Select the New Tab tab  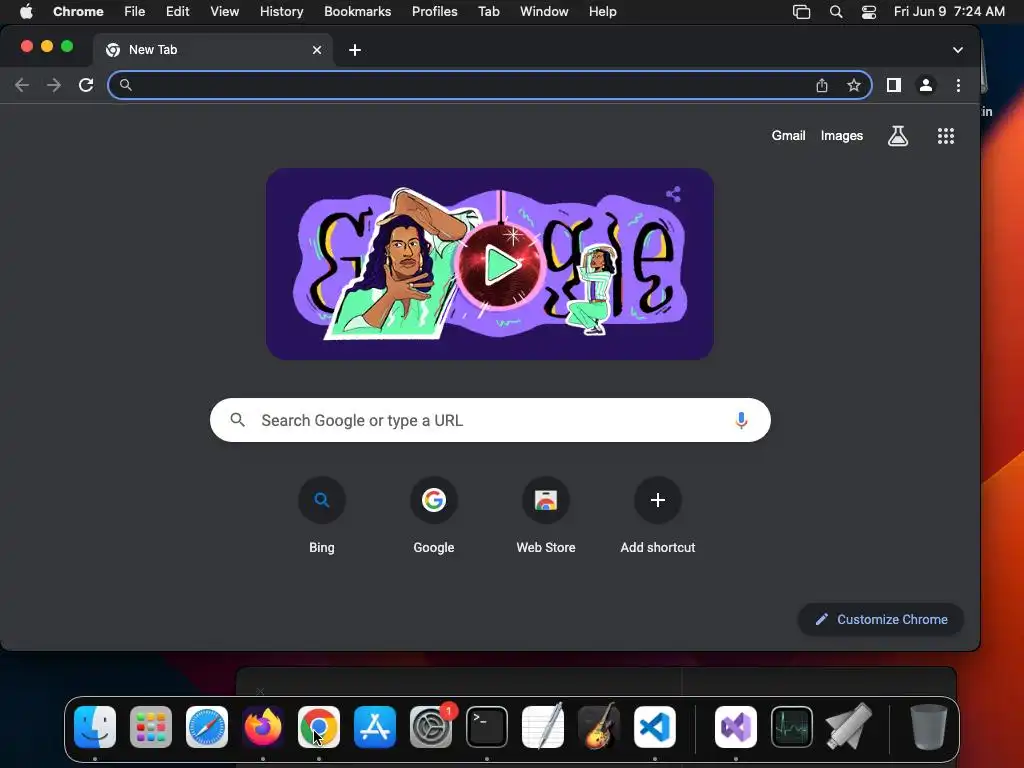click(x=212, y=50)
